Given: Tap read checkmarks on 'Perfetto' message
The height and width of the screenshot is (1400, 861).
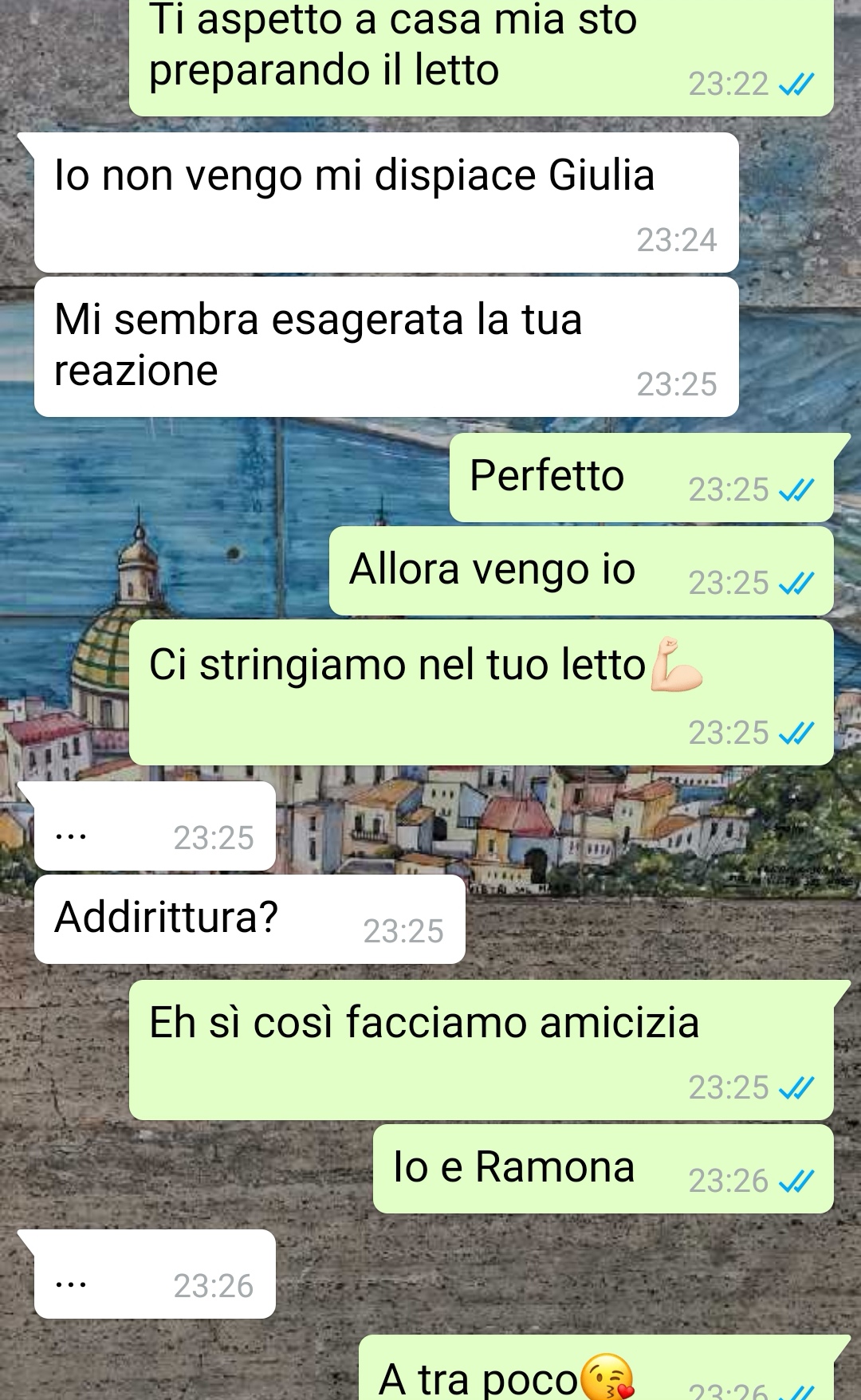Looking at the screenshot, I should click(796, 490).
